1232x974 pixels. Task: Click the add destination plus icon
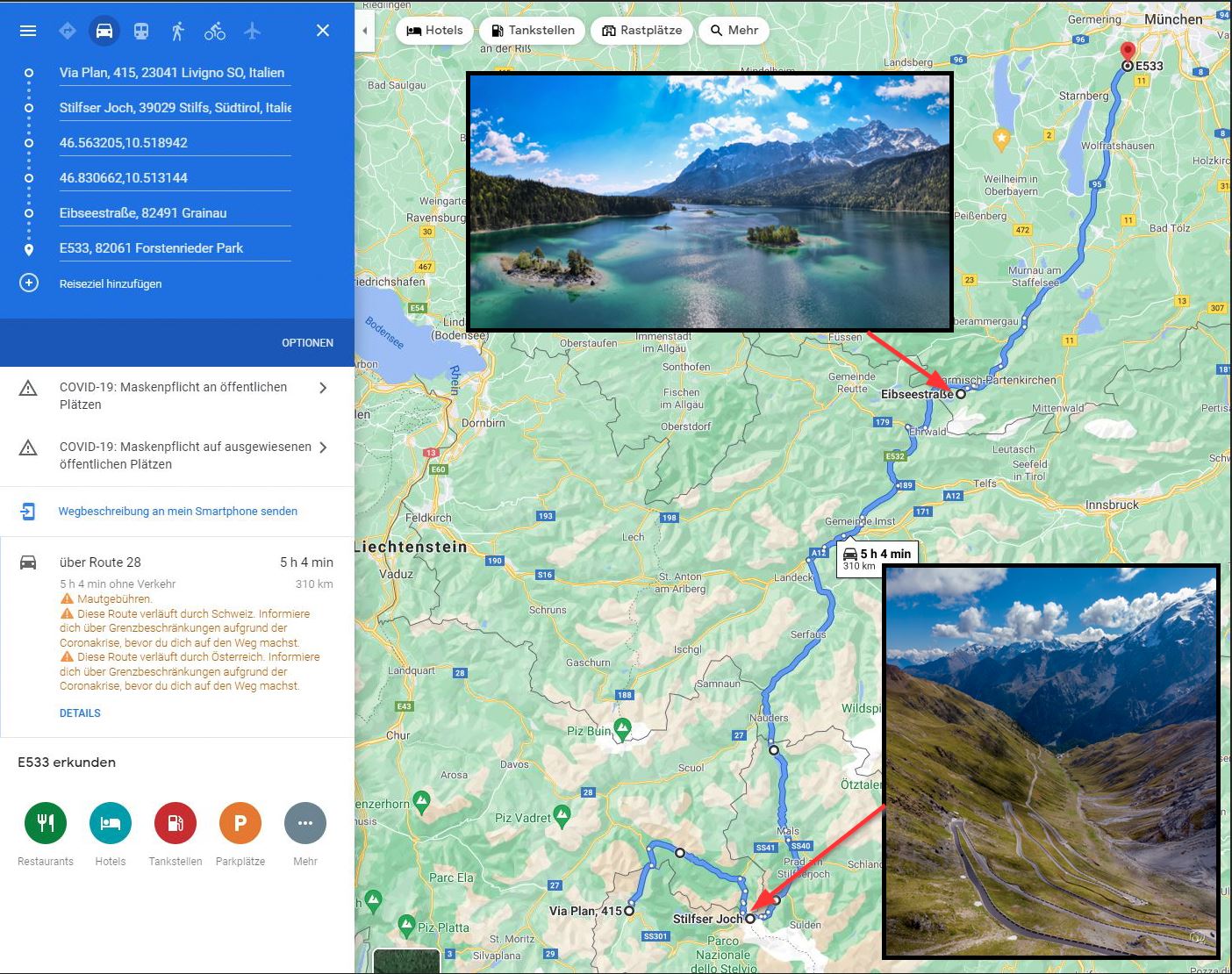(x=29, y=283)
